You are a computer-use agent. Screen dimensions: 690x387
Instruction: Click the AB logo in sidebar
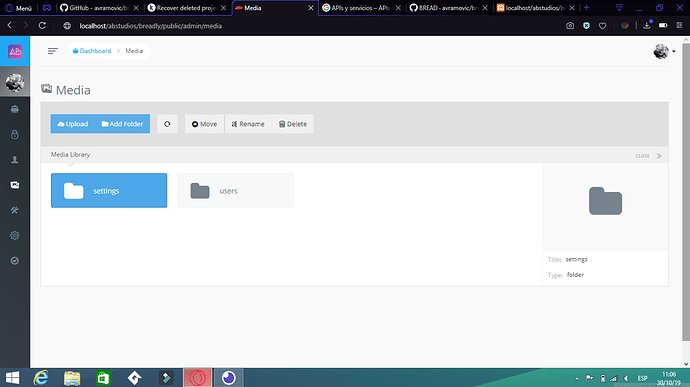[x=15, y=51]
